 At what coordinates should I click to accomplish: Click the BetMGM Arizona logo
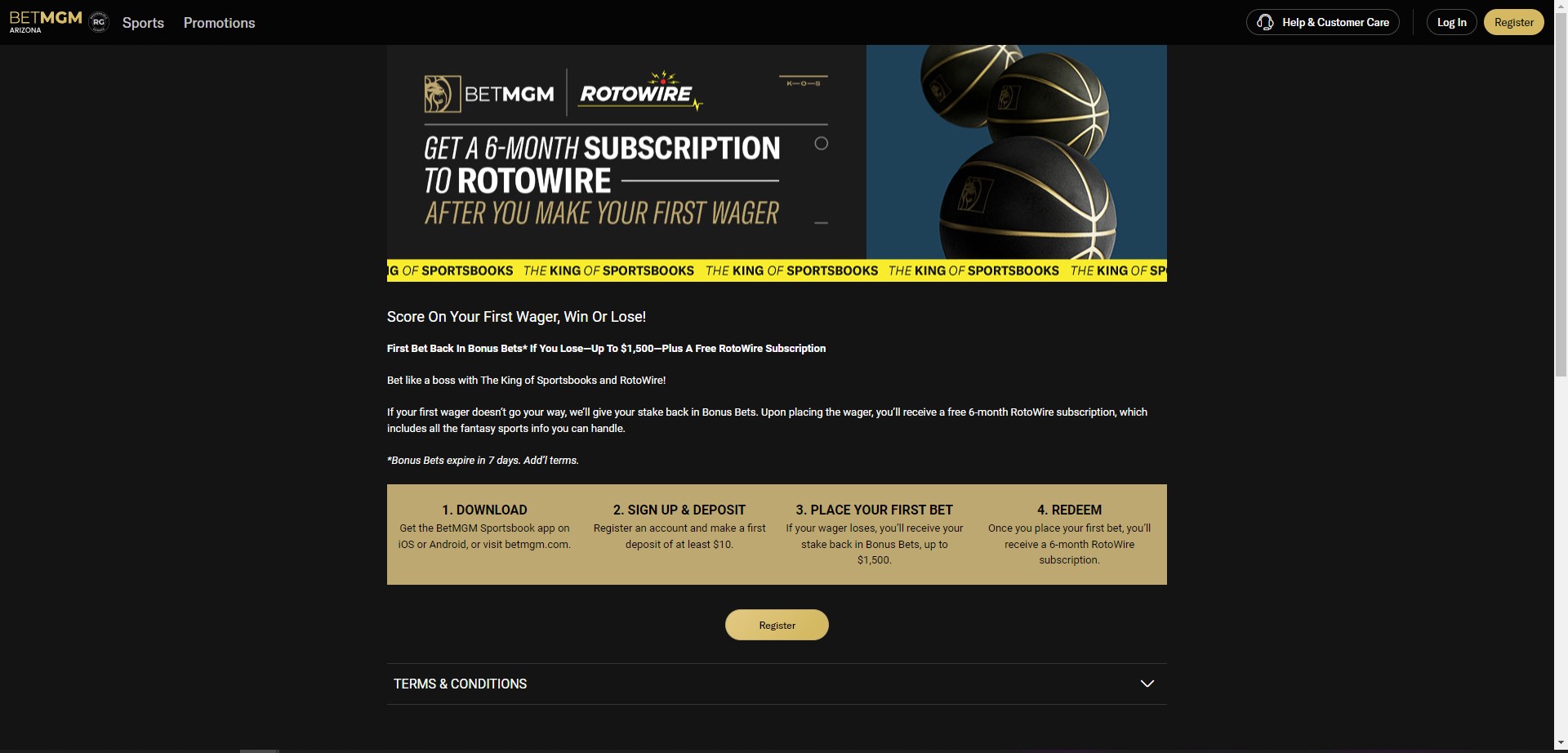coord(46,22)
